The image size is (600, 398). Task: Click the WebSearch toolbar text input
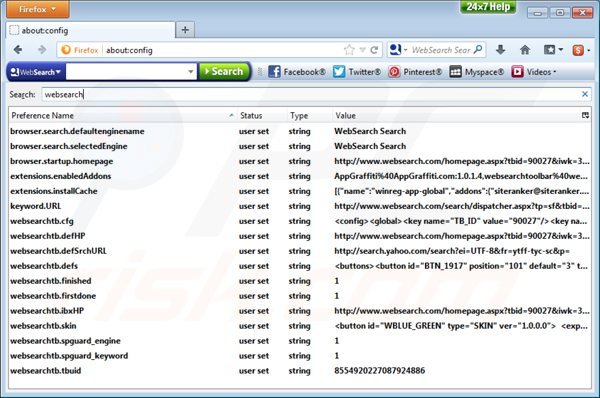click(x=126, y=72)
